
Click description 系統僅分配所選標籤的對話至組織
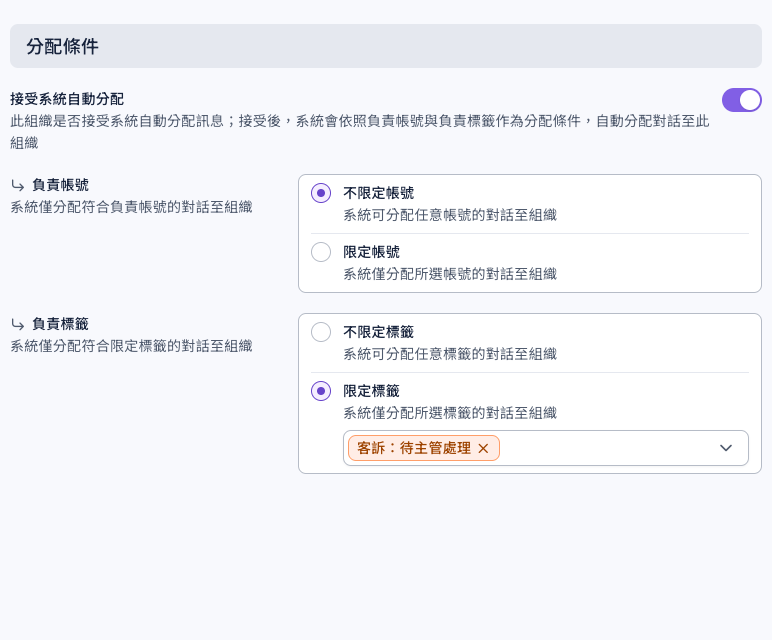pos(450,413)
